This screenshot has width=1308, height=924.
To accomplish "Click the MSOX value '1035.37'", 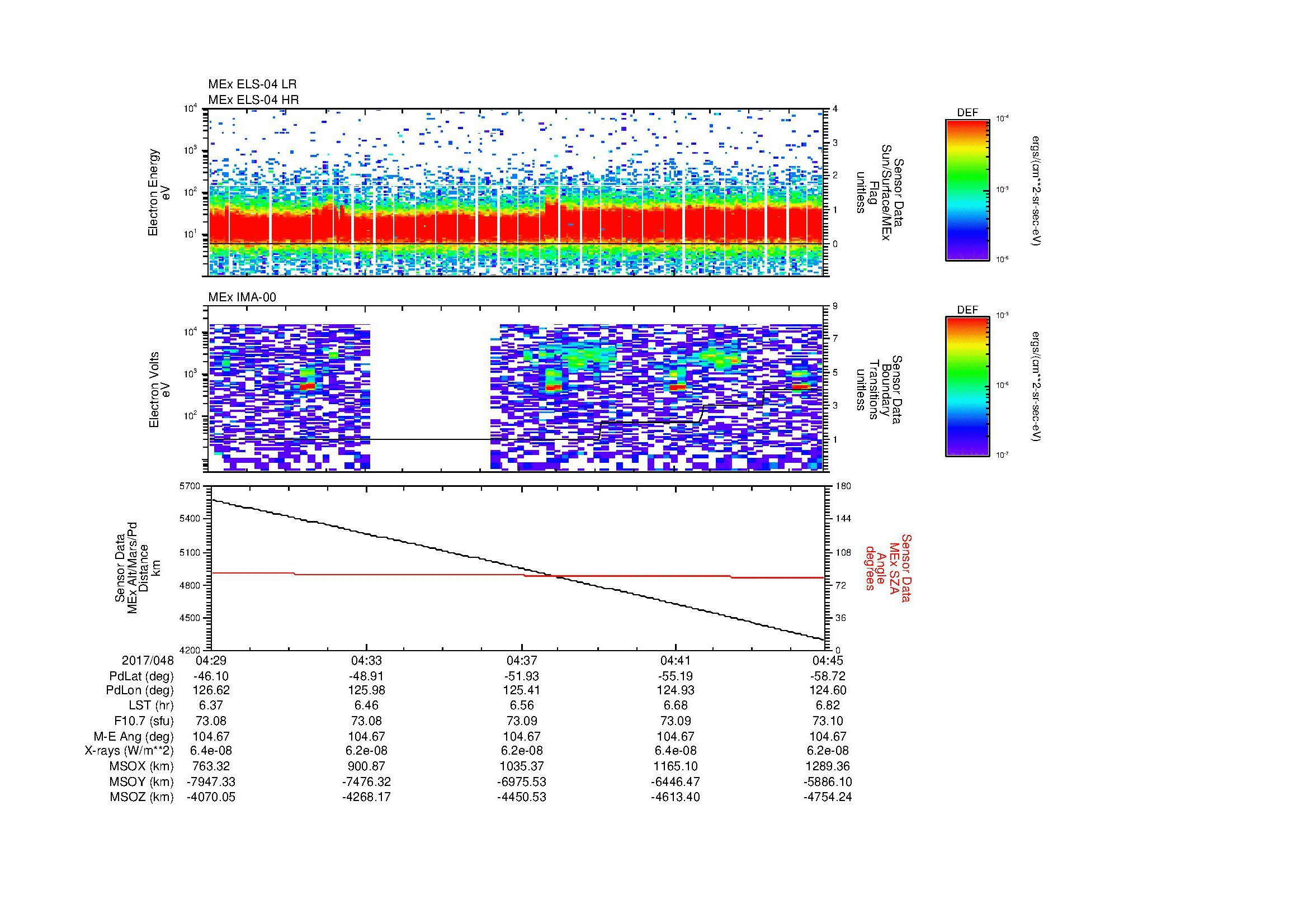I will [522, 766].
